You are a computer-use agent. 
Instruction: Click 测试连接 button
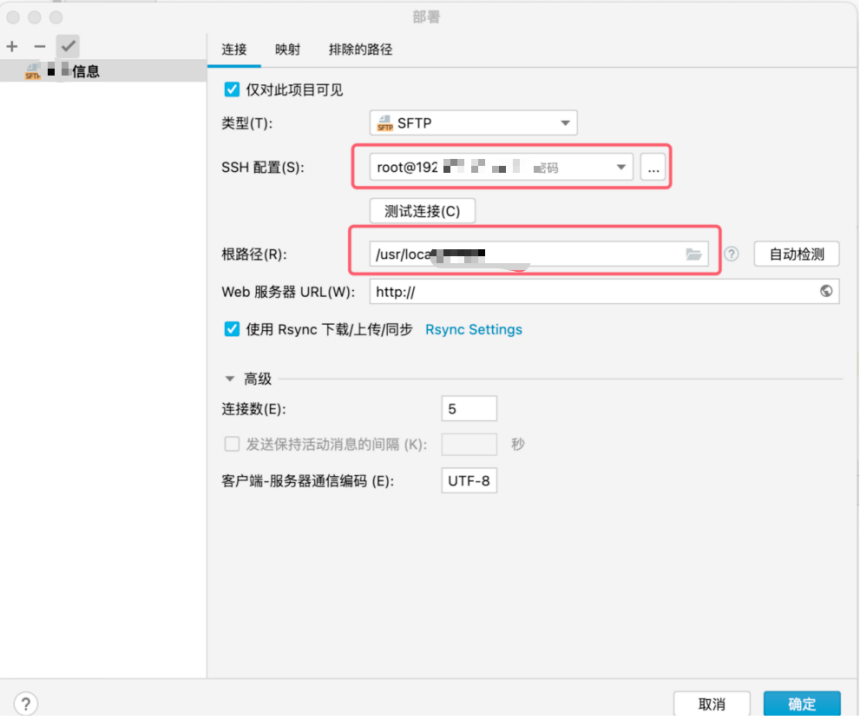[422, 211]
